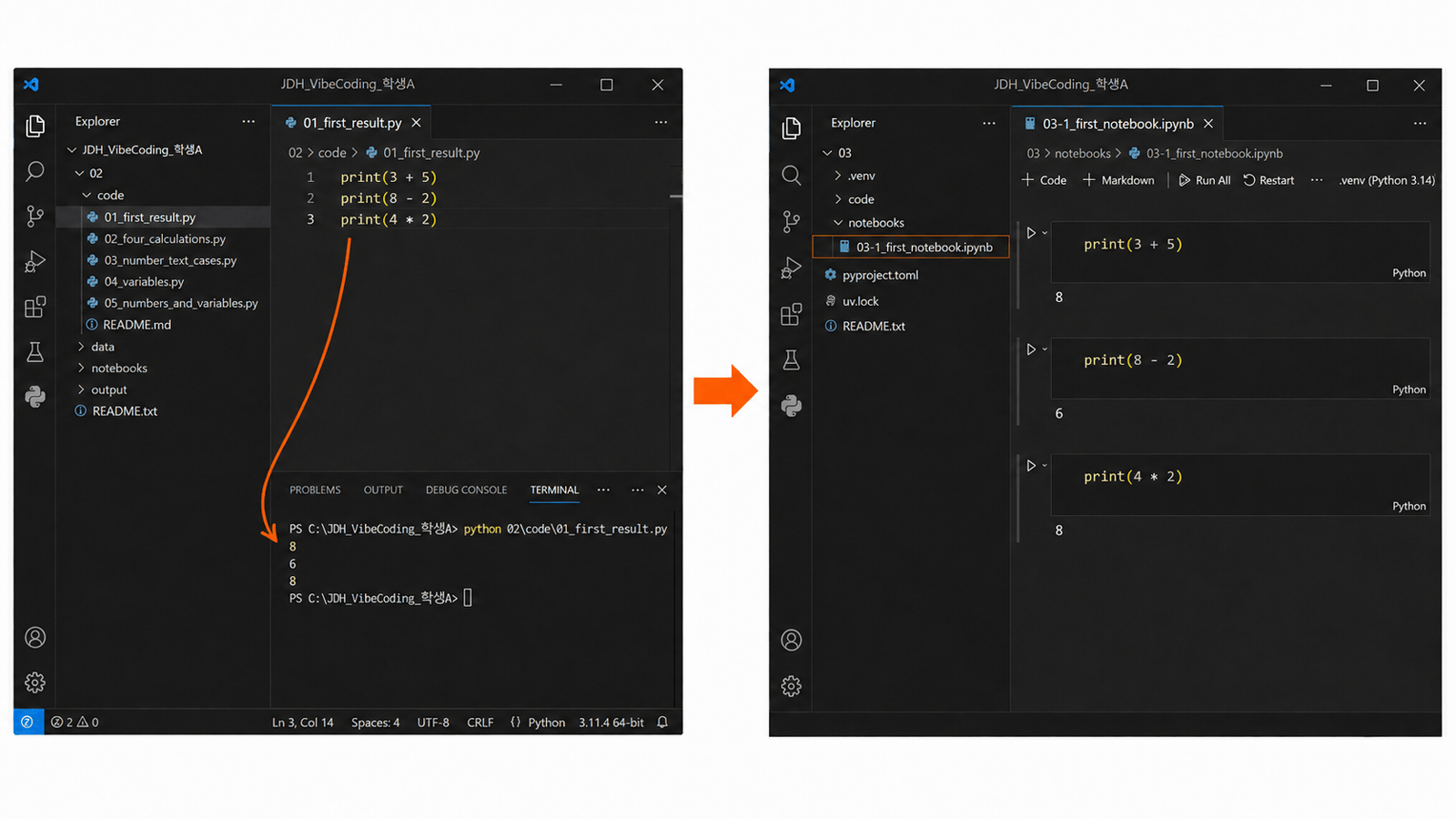1456x819 pixels.
Task: Close the terminal panel with X
Action: (x=662, y=490)
